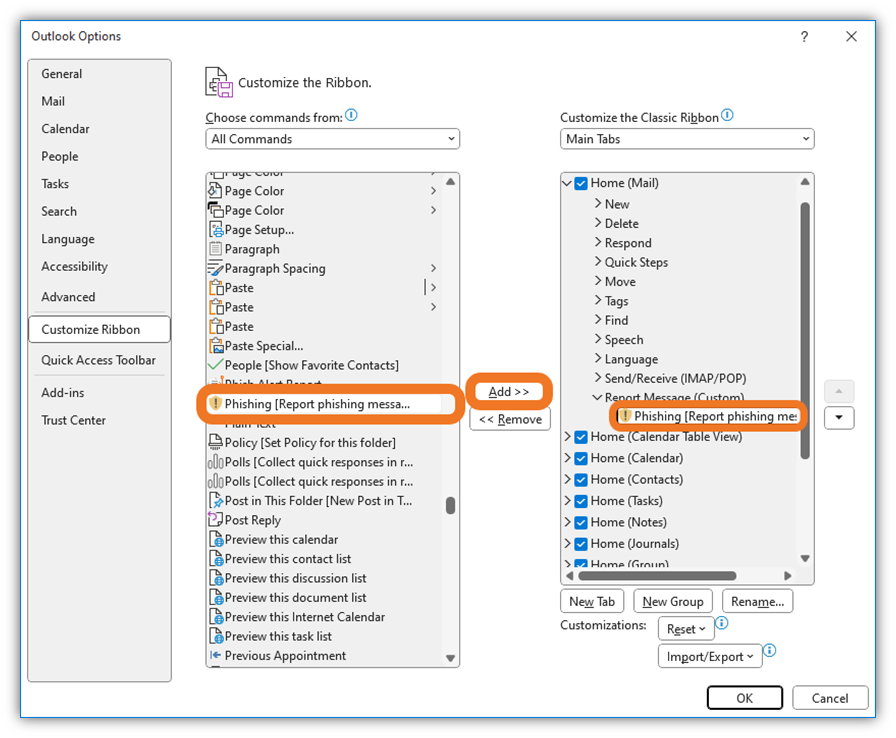Collapse the Report Message (Custom) group
Image resolution: width=896 pixels, height=738 pixels.
tap(598, 397)
